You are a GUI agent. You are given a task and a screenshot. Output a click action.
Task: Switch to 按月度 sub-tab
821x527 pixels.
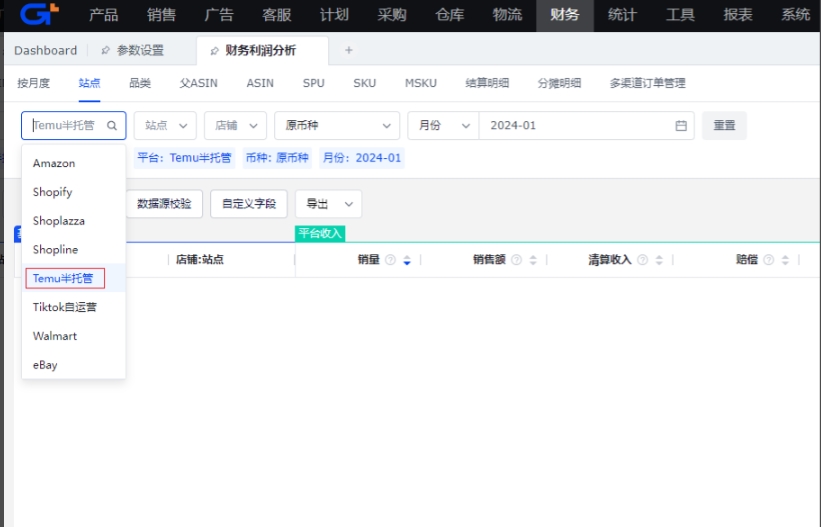(x=34, y=83)
